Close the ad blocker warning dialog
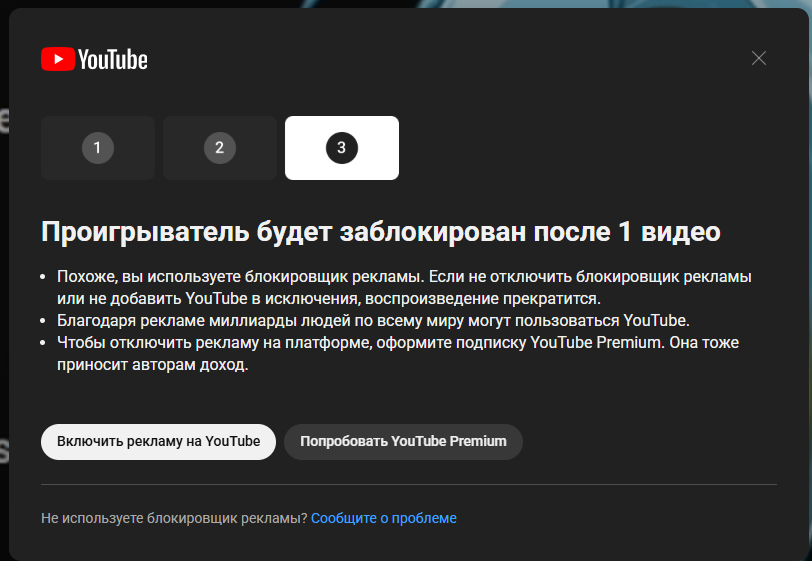The image size is (812, 561). (x=759, y=58)
